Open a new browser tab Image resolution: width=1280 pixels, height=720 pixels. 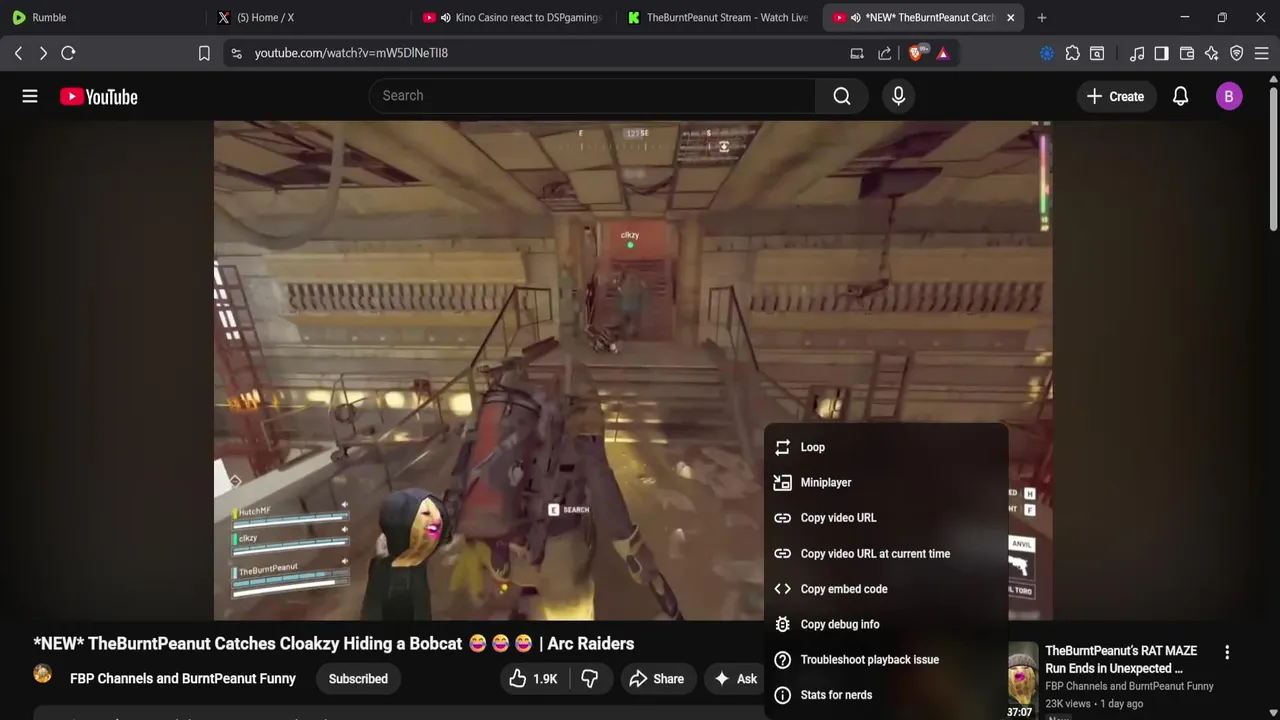click(1042, 17)
